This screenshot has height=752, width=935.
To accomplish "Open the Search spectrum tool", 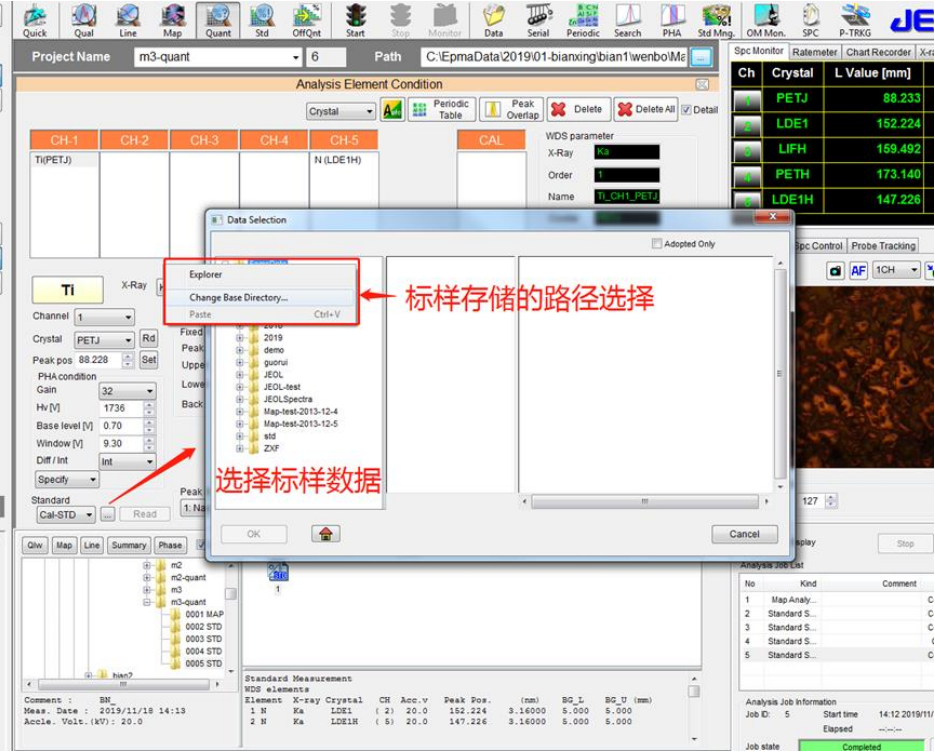I will coord(628,19).
